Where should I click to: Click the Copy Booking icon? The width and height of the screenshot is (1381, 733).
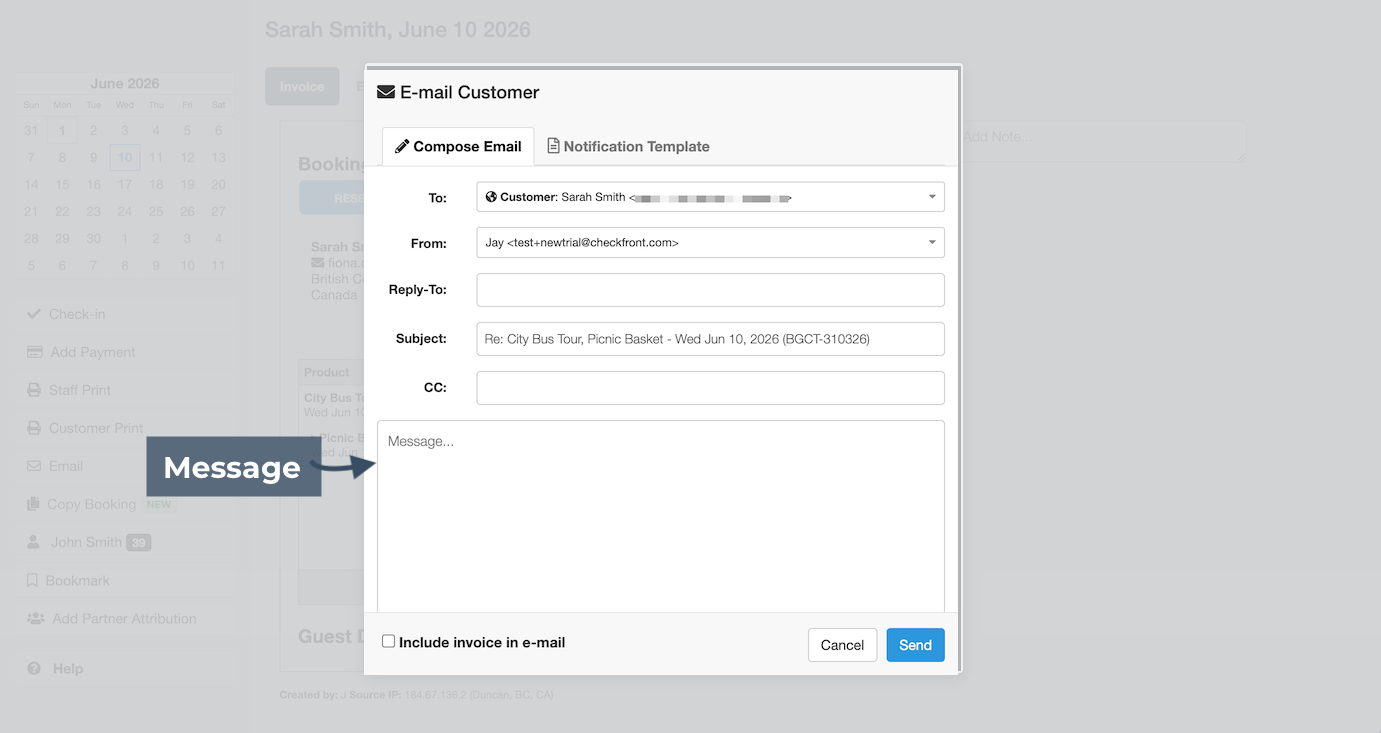tap(33, 504)
